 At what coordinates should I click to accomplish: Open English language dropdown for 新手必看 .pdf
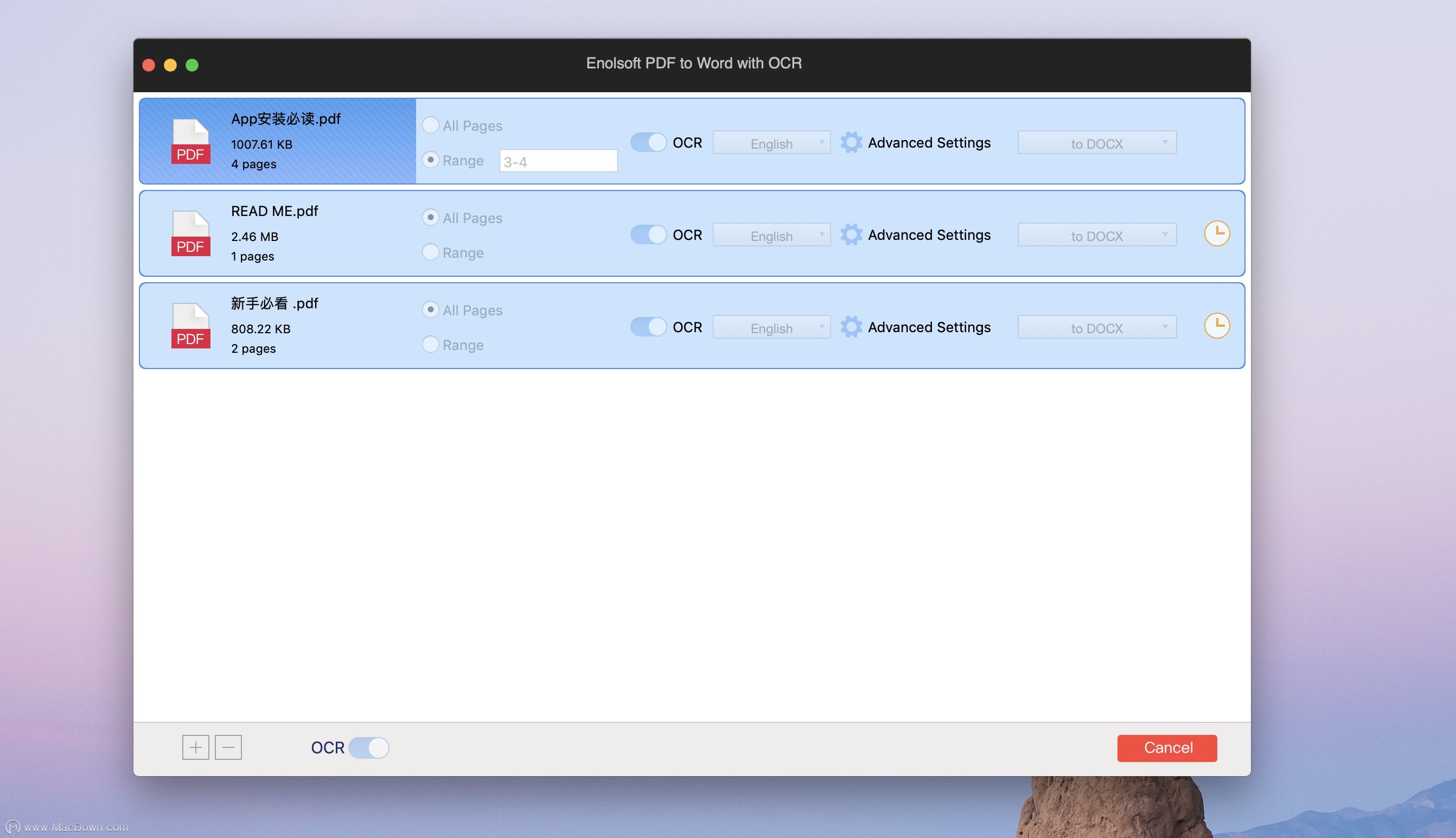point(771,326)
